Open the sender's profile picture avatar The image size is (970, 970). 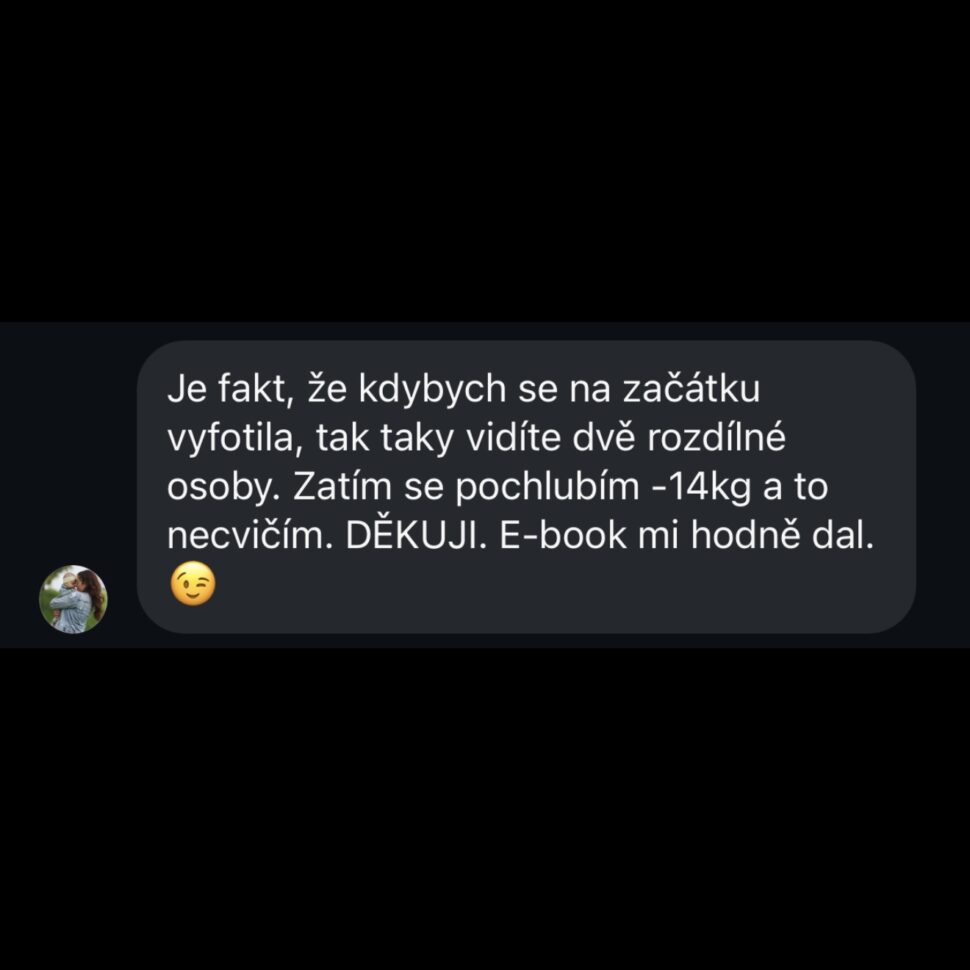coord(73,599)
